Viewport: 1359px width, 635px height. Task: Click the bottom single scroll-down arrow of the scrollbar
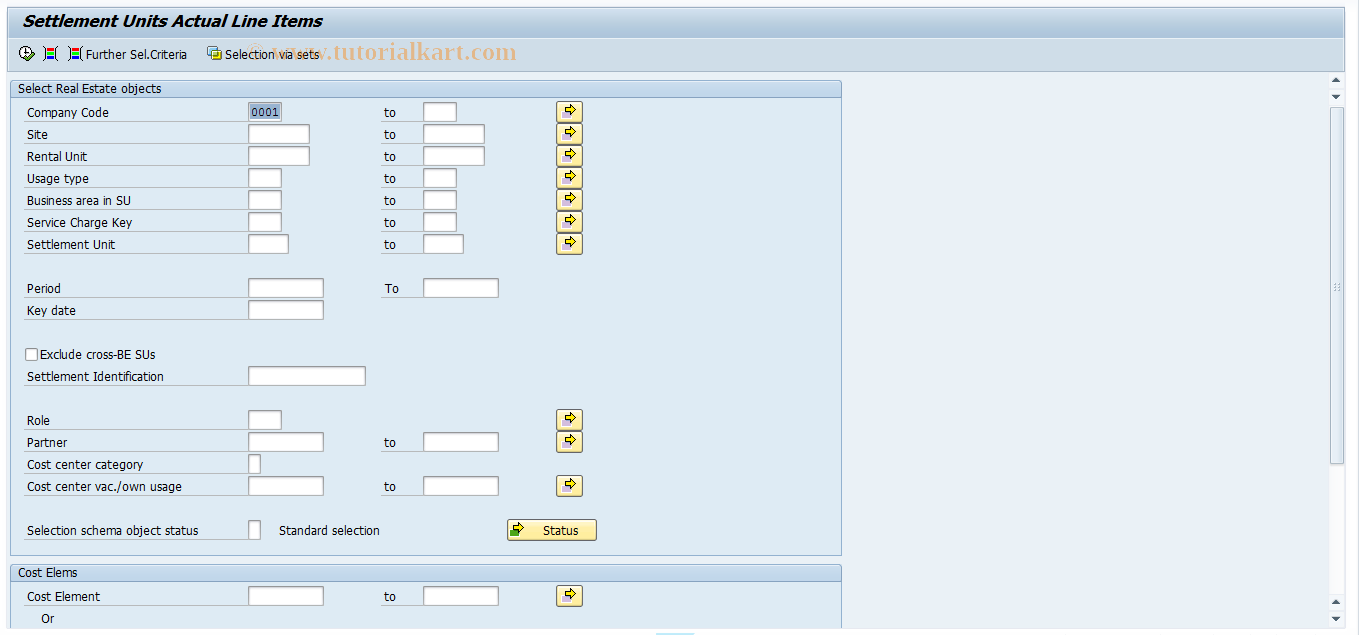point(1337,619)
